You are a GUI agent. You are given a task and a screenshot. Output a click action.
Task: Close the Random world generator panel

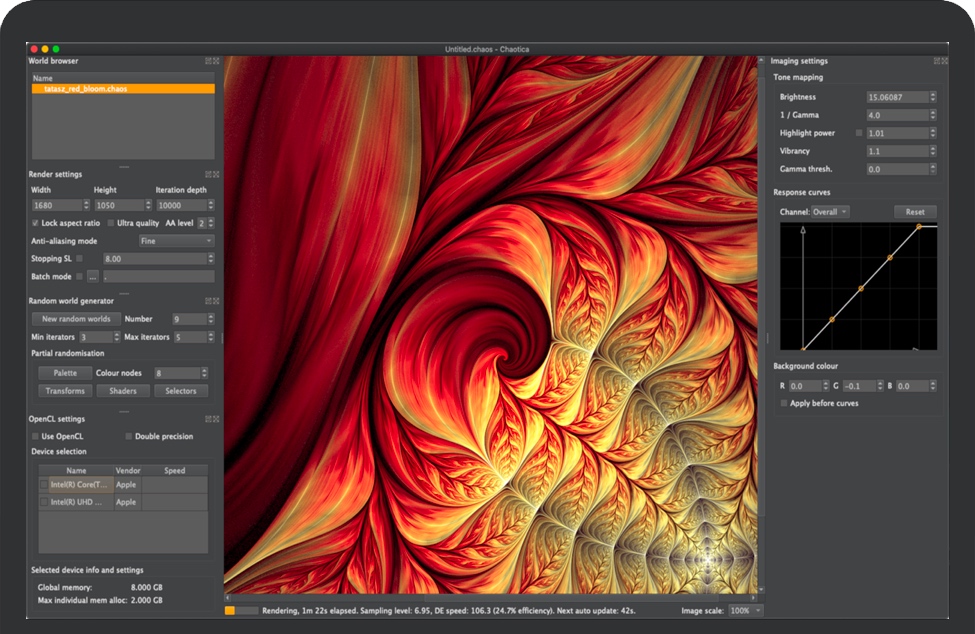click(x=216, y=301)
